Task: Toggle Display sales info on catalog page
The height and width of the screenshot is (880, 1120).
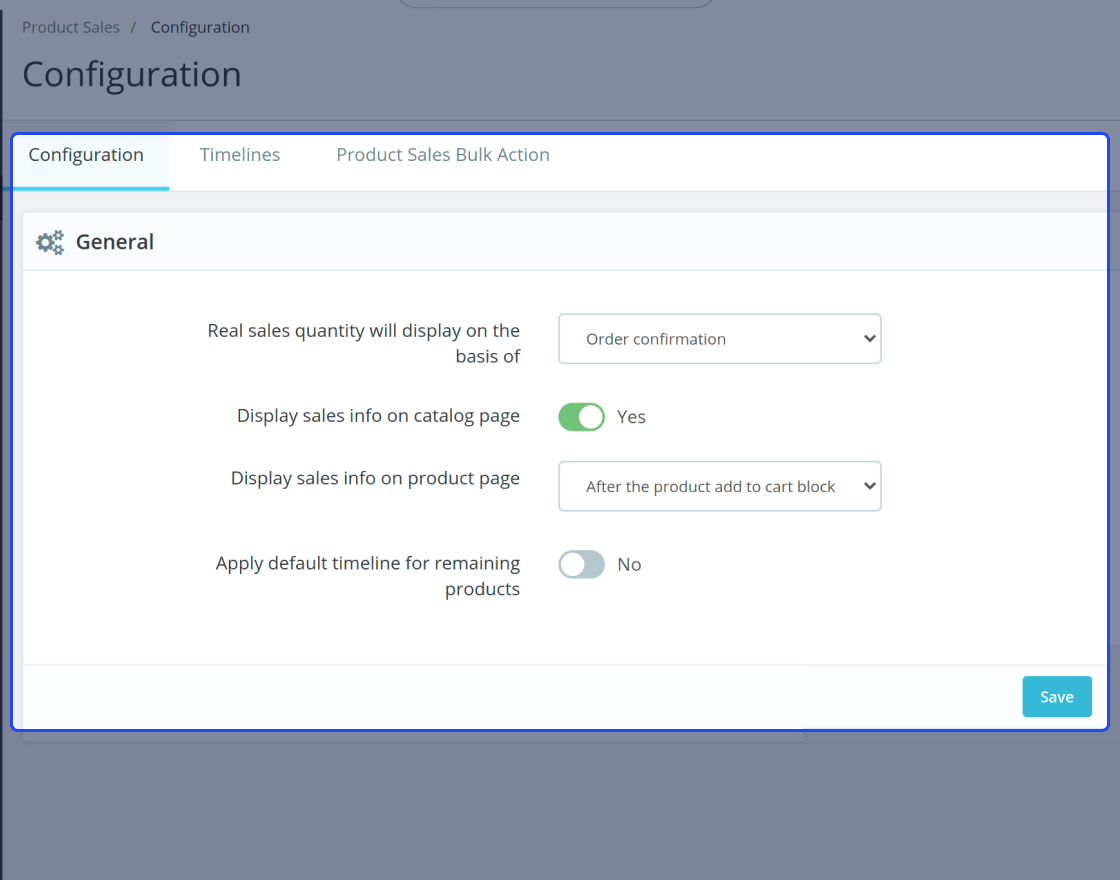Action: click(x=581, y=416)
